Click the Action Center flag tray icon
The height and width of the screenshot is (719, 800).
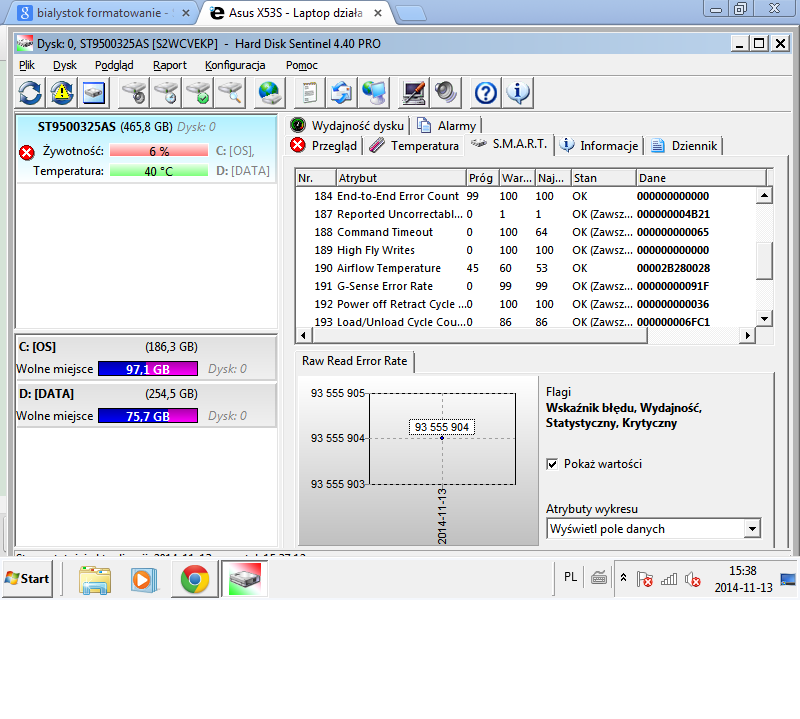pyautogui.click(x=644, y=579)
